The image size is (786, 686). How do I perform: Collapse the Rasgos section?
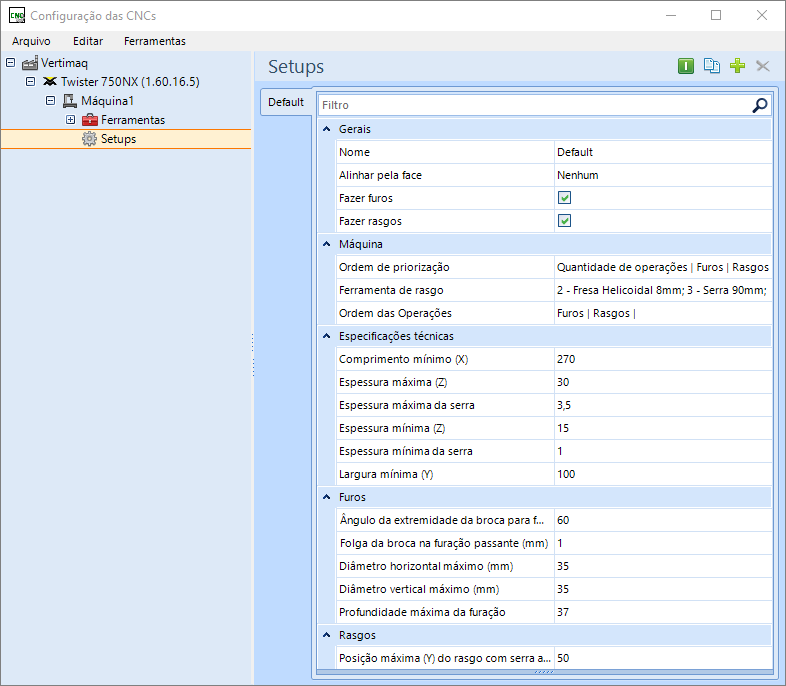[327, 635]
